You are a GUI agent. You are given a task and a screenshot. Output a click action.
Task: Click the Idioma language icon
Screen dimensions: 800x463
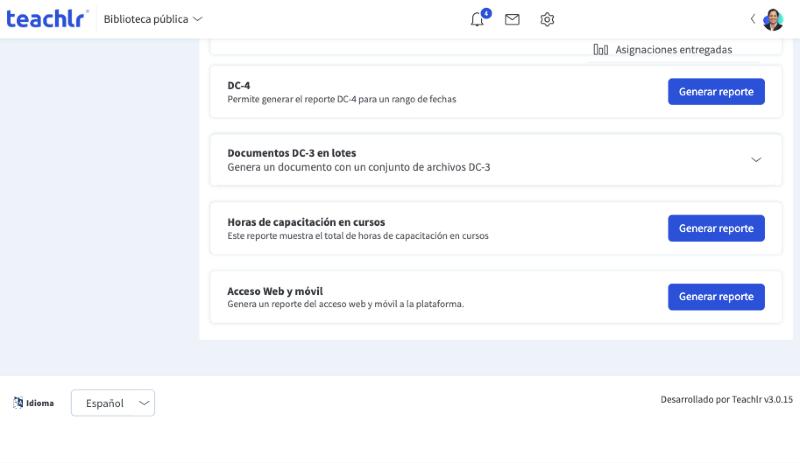(18, 403)
